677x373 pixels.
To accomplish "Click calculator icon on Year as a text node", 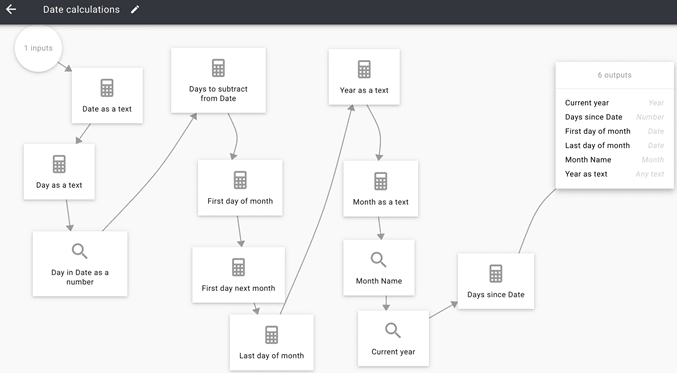I will tap(364, 69).
